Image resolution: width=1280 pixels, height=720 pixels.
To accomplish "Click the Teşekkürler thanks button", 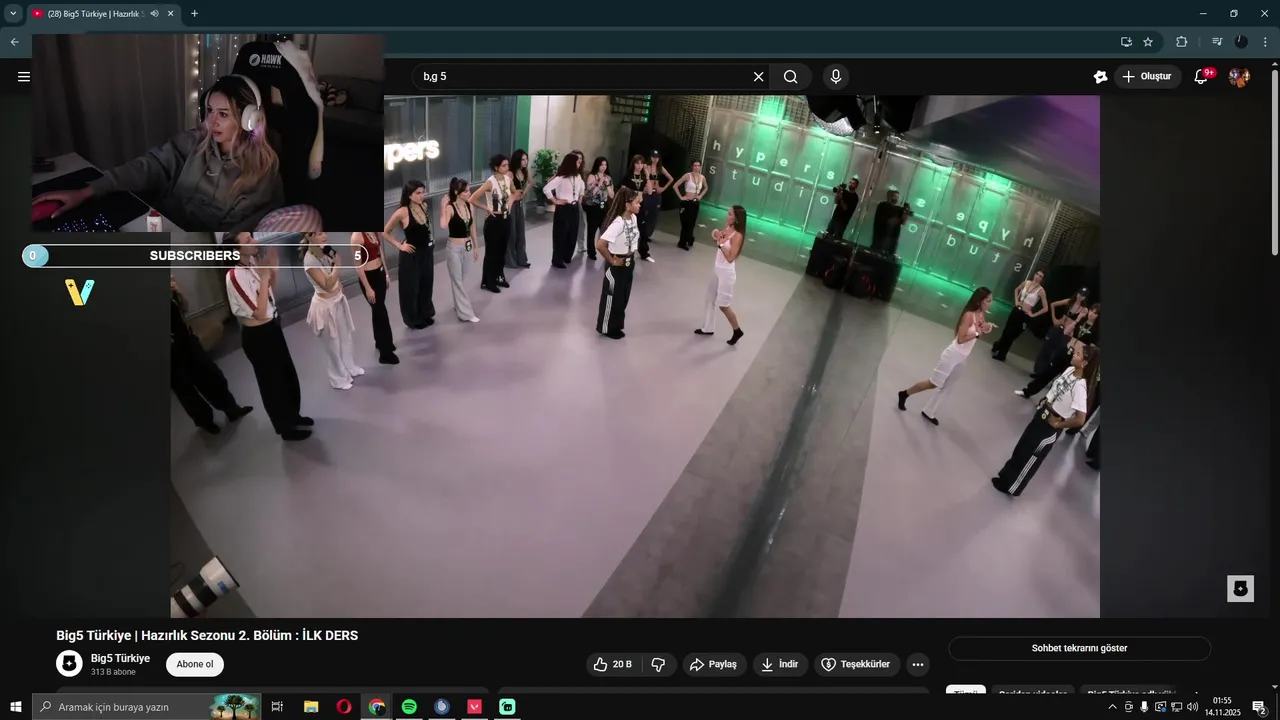I will pos(856,664).
